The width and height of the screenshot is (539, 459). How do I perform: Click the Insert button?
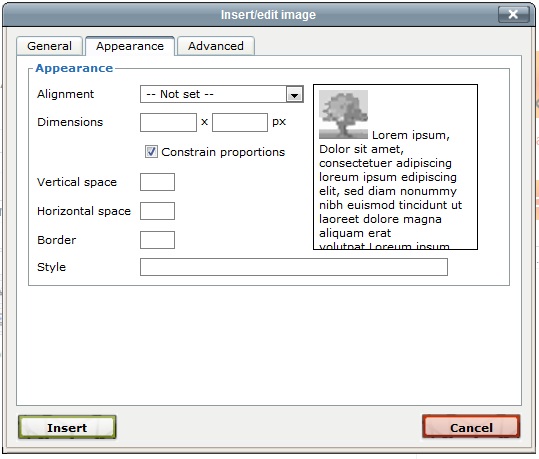(67, 427)
